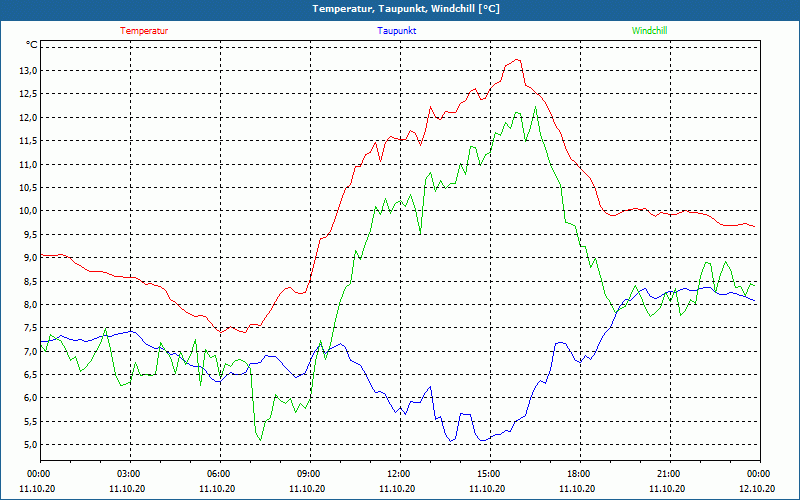This screenshot has height=500, width=800.
Task: Click the 06:00 time label on x-axis
Action: (x=220, y=474)
